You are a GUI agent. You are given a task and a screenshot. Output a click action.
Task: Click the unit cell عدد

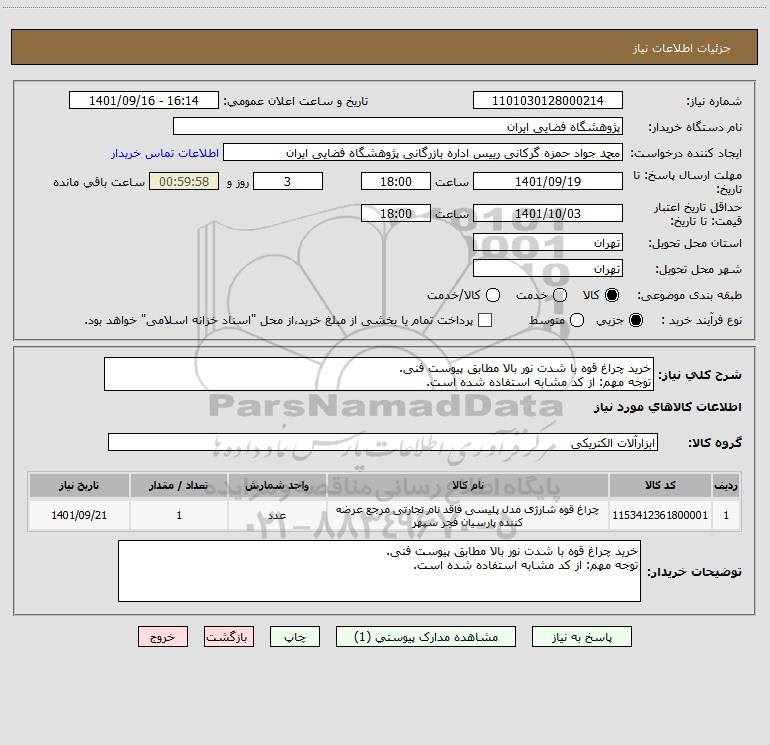point(277,515)
